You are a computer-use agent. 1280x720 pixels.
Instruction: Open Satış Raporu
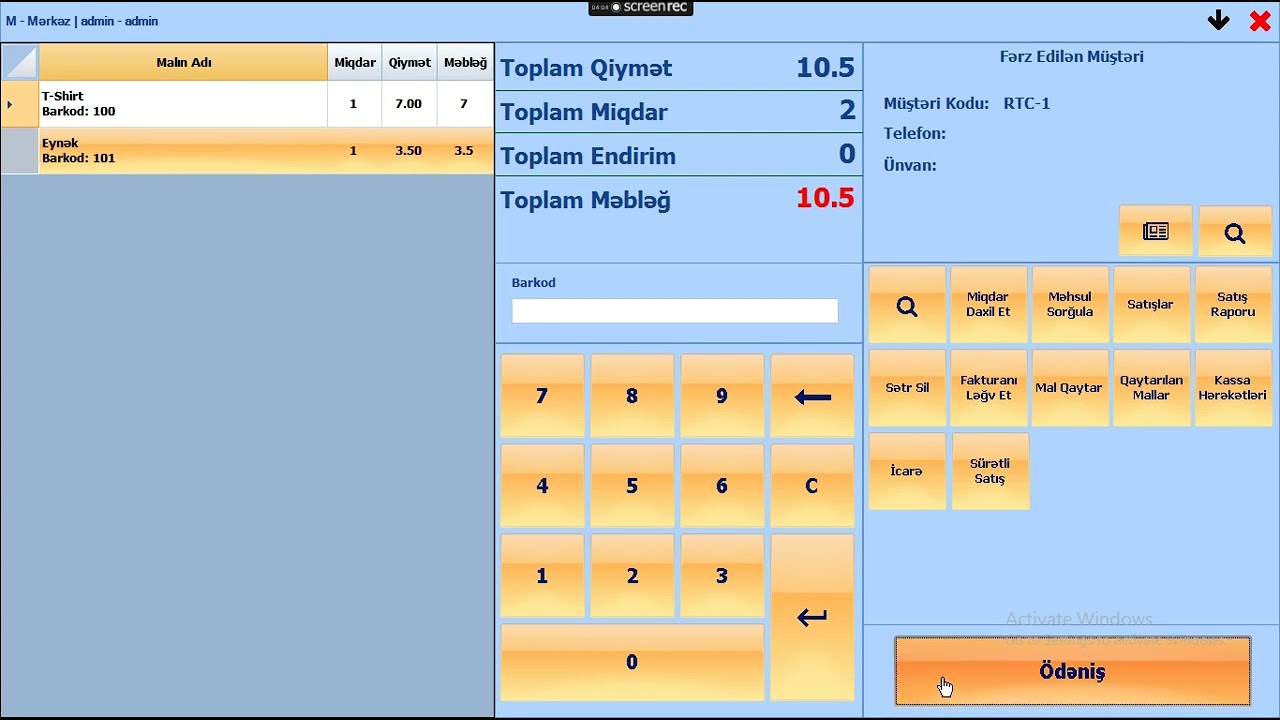click(x=1233, y=305)
